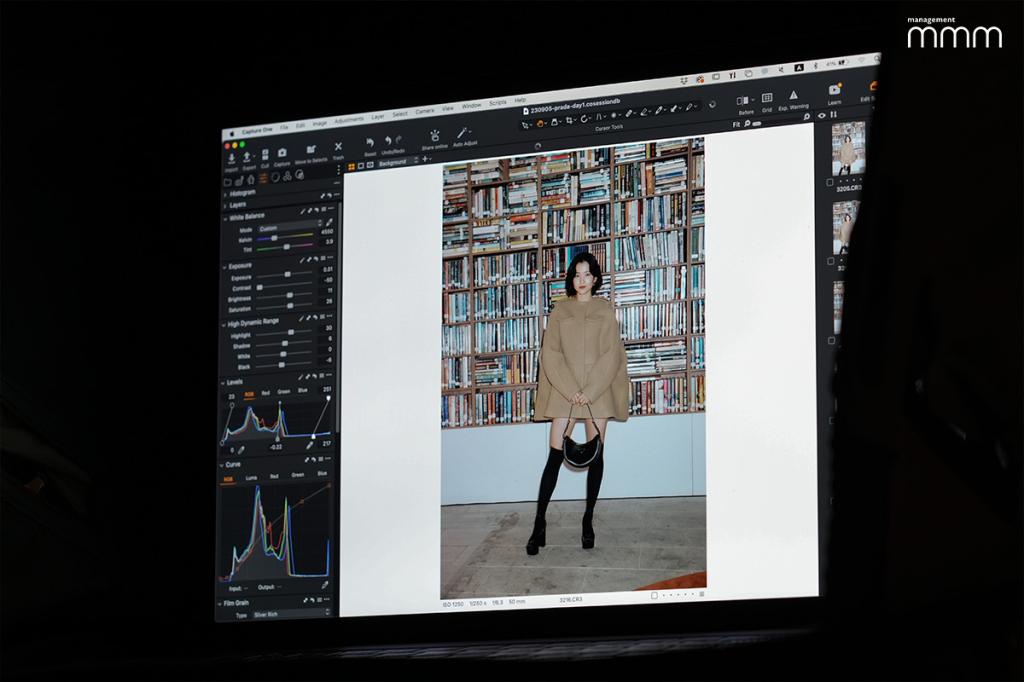
Task: Collapse the Levels panel
Action: click(223, 383)
